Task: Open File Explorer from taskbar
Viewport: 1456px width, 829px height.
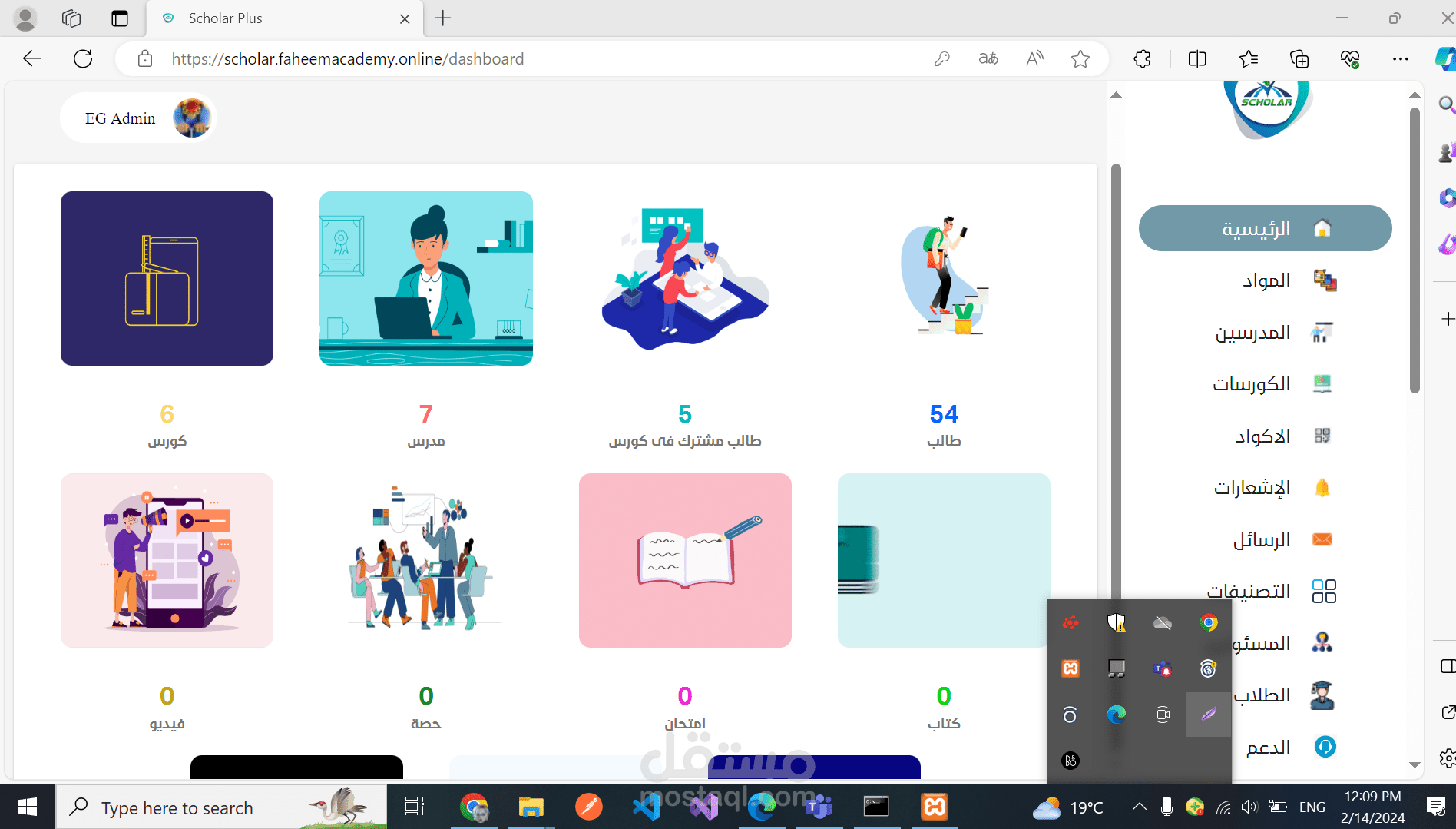Action: [531, 807]
